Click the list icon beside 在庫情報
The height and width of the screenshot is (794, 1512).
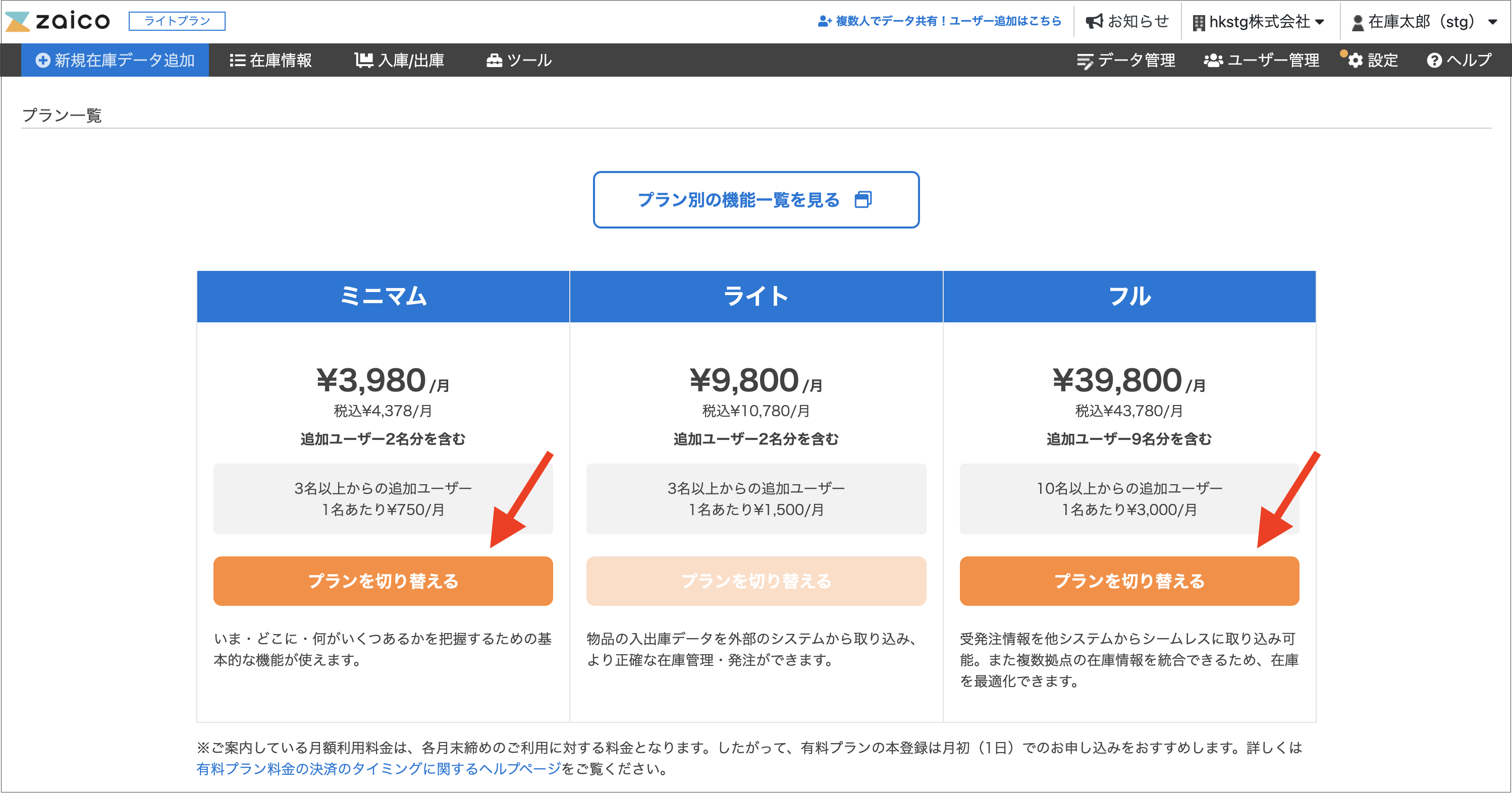237,61
